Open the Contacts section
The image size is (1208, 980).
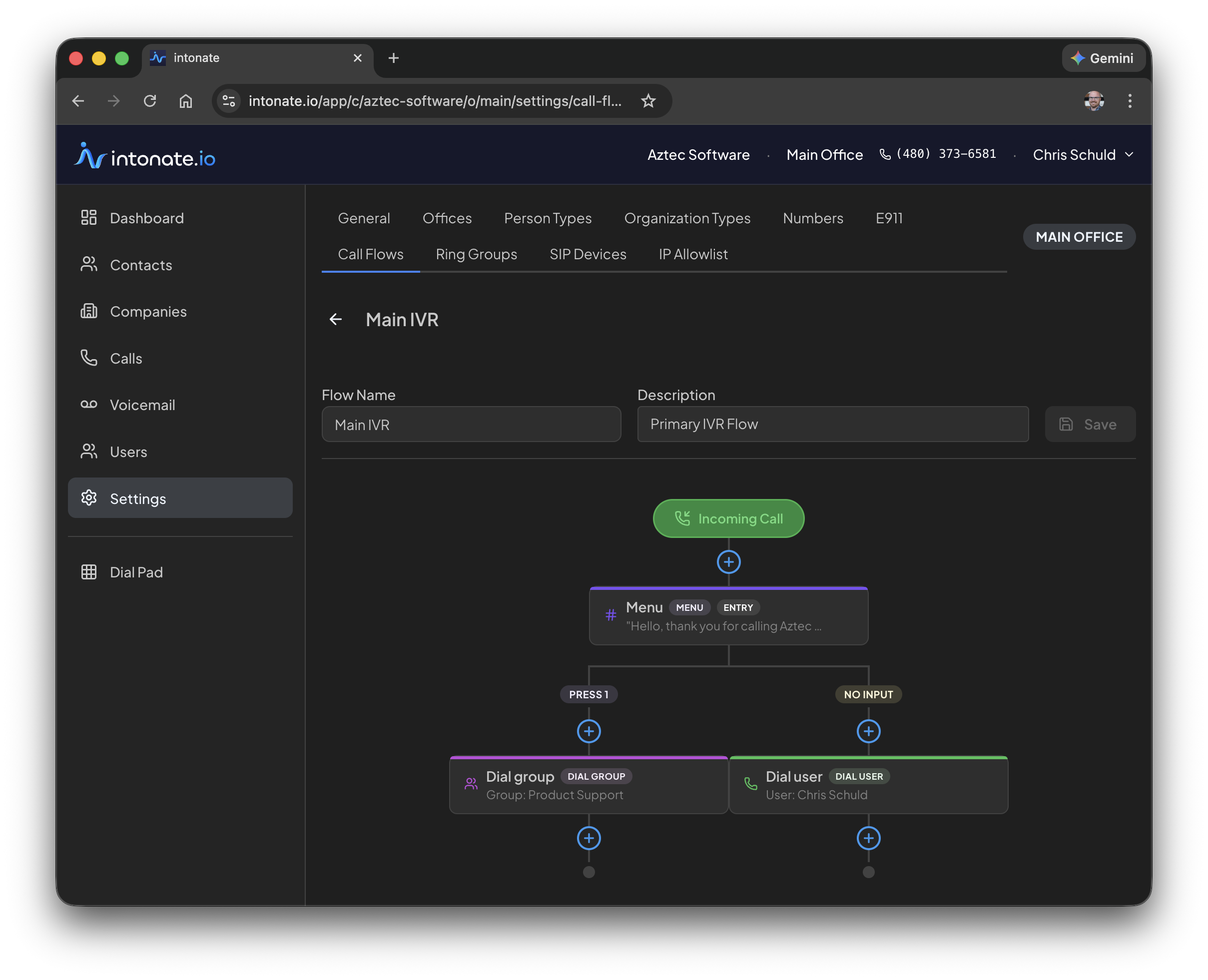(141, 265)
